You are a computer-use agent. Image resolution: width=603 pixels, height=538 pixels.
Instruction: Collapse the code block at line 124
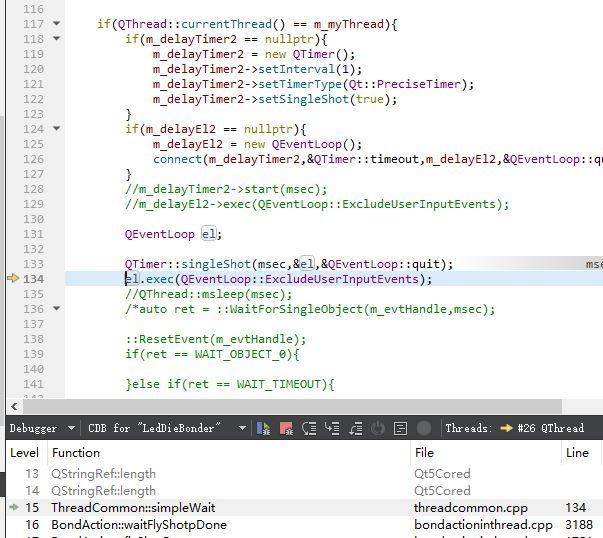[x=56, y=129]
